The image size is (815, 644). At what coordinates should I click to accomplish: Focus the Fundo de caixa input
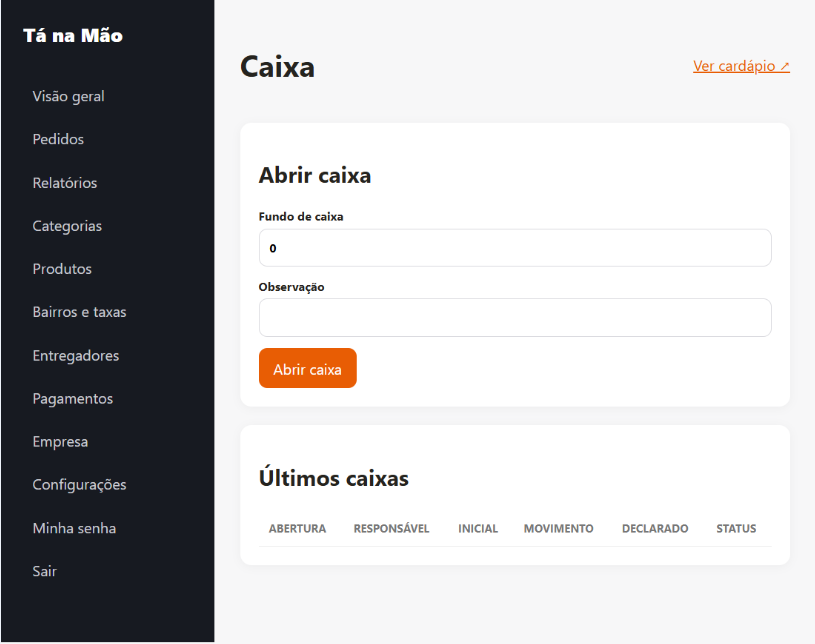[x=515, y=248]
